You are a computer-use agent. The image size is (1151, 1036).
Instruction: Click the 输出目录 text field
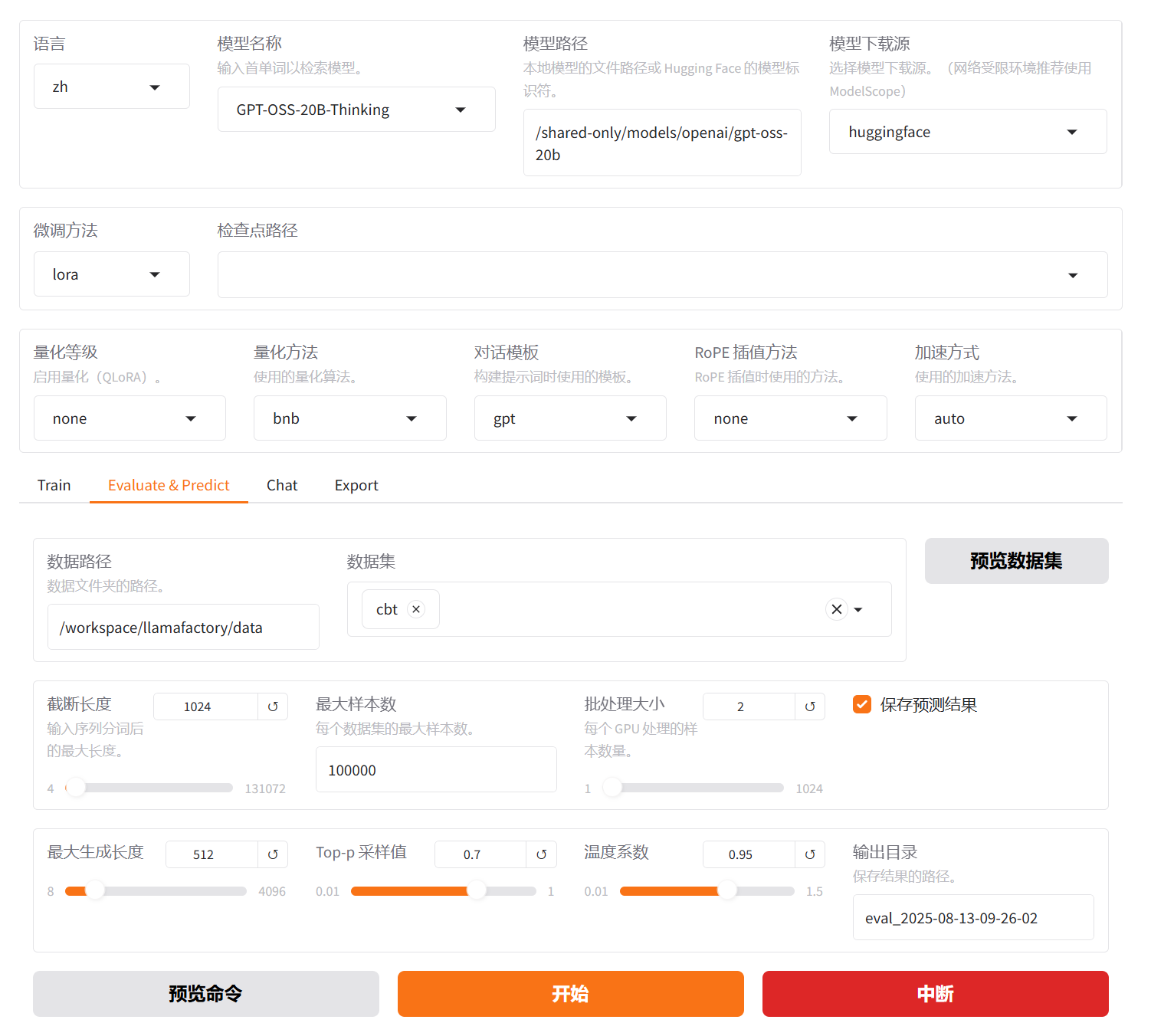pos(972,918)
